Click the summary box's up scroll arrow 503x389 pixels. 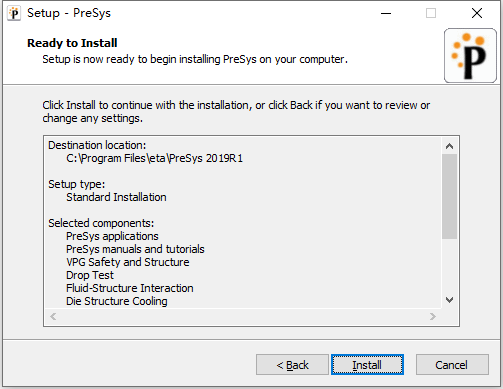pyautogui.click(x=449, y=146)
